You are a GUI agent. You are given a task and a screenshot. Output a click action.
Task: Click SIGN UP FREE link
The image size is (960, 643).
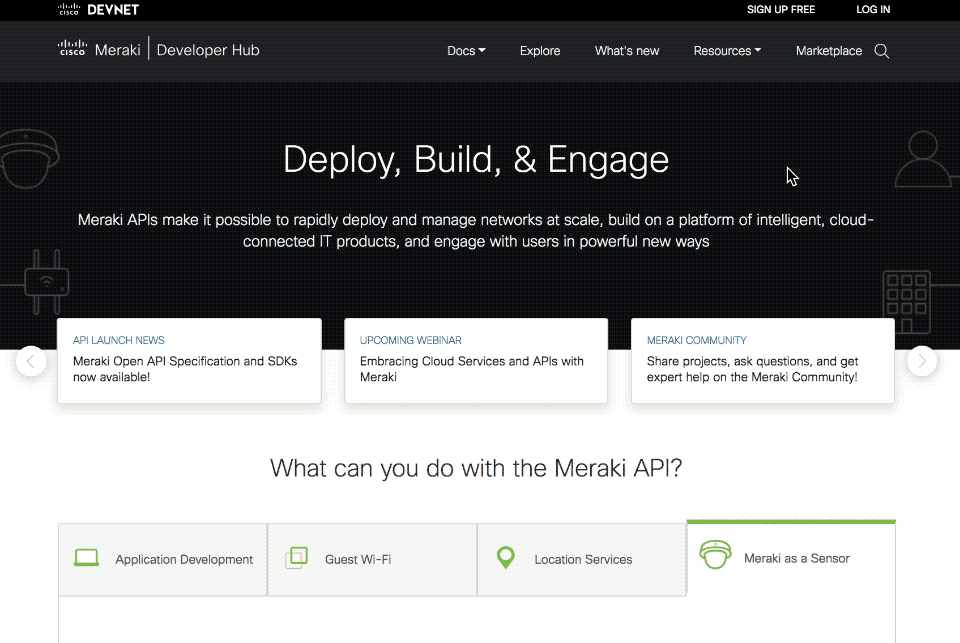pyautogui.click(x=781, y=9)
